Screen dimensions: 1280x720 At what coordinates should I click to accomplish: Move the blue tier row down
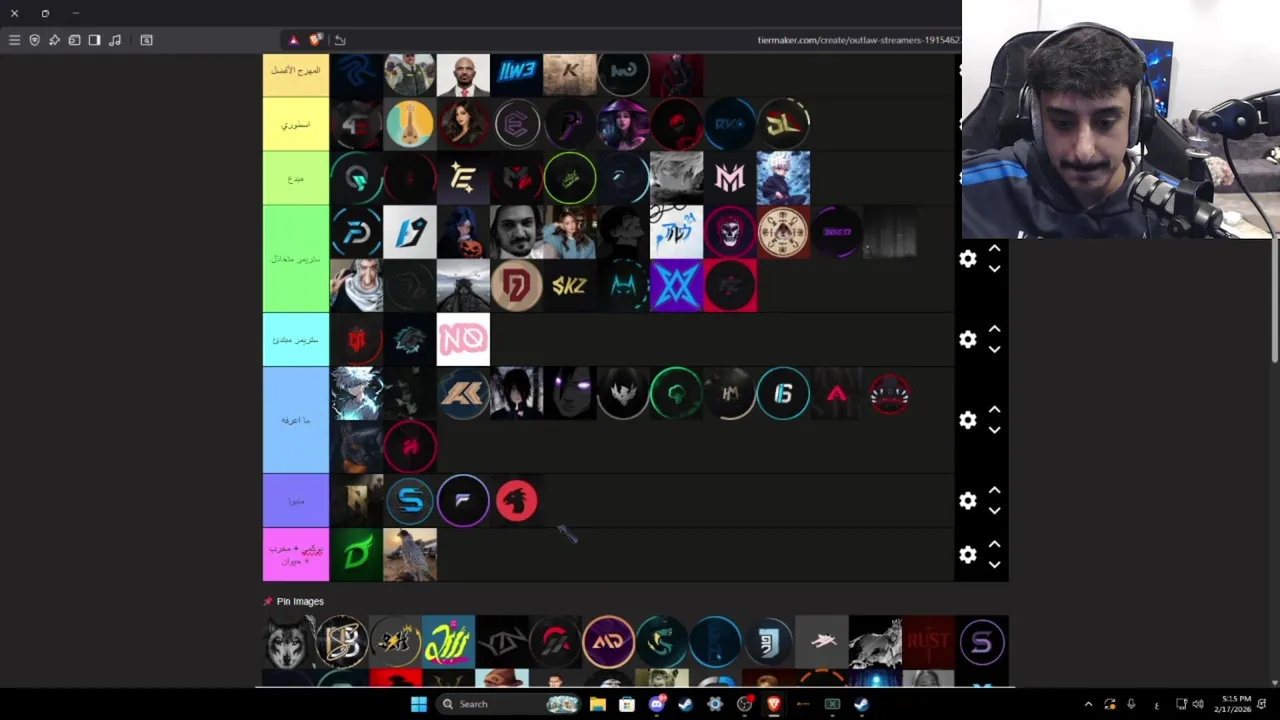click(x=994, y=430)
